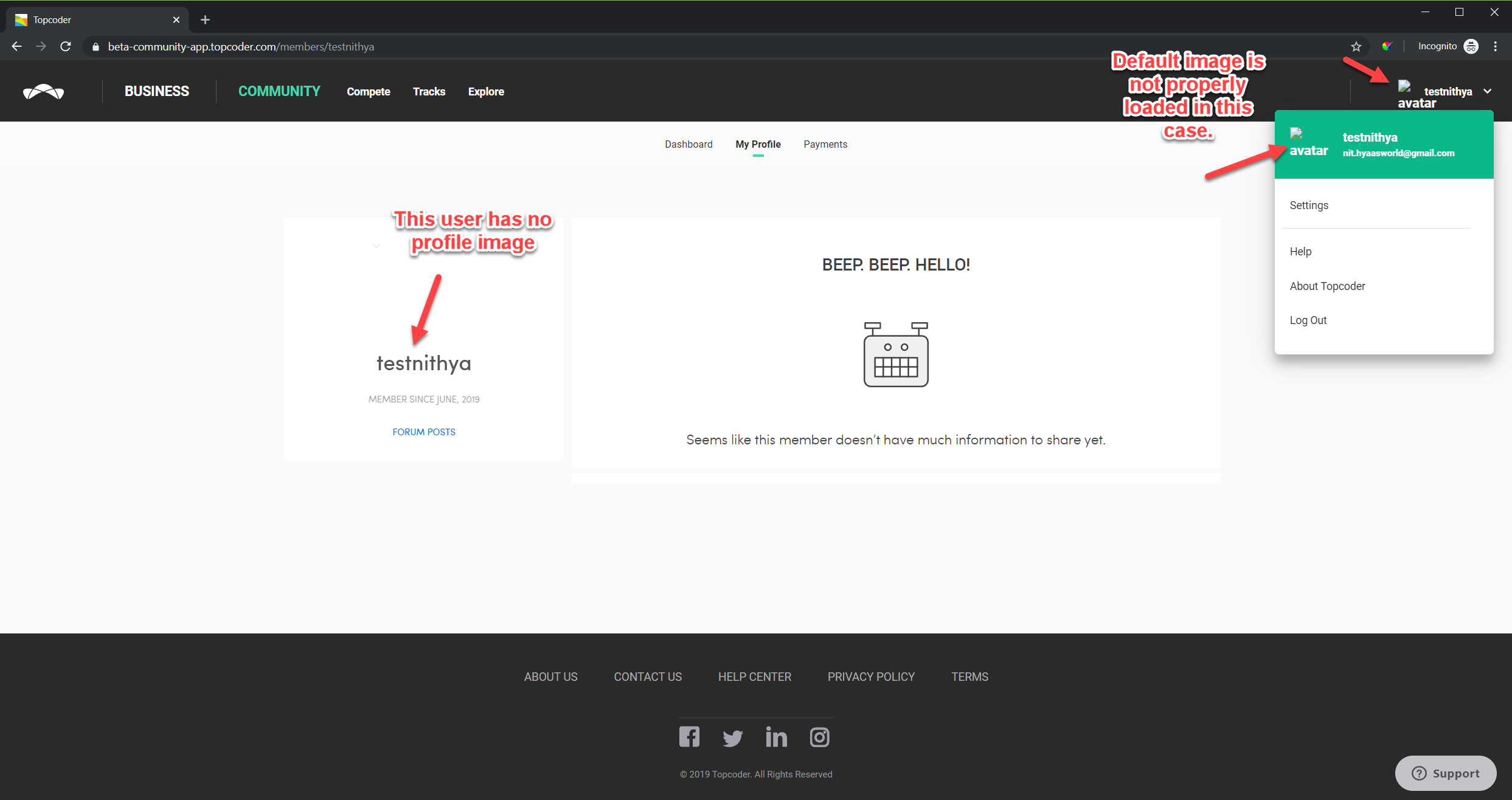Open the Tracks menu
Screen dimensions: 1512x800
pos(429,92)
